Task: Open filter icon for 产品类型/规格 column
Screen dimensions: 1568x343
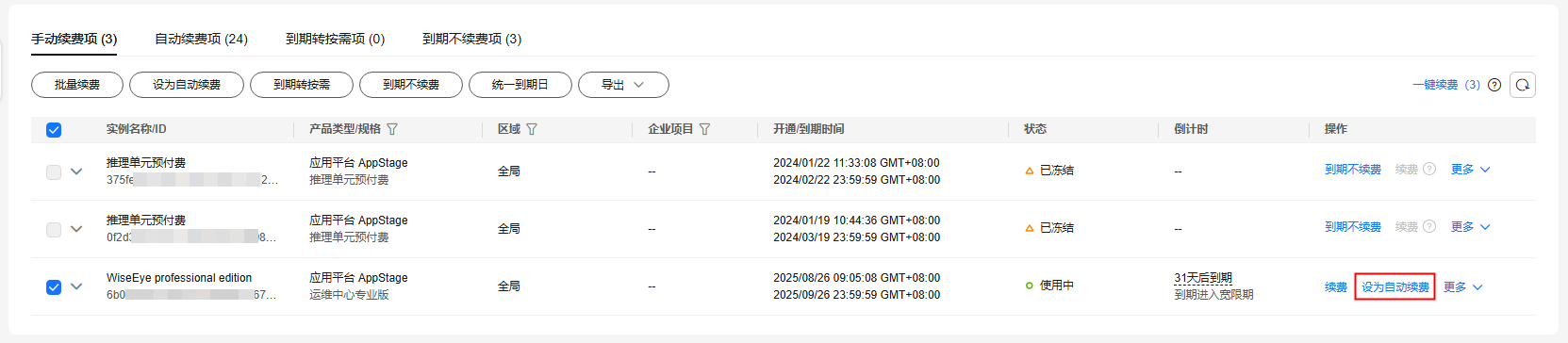Action: (x=392, y=129)
